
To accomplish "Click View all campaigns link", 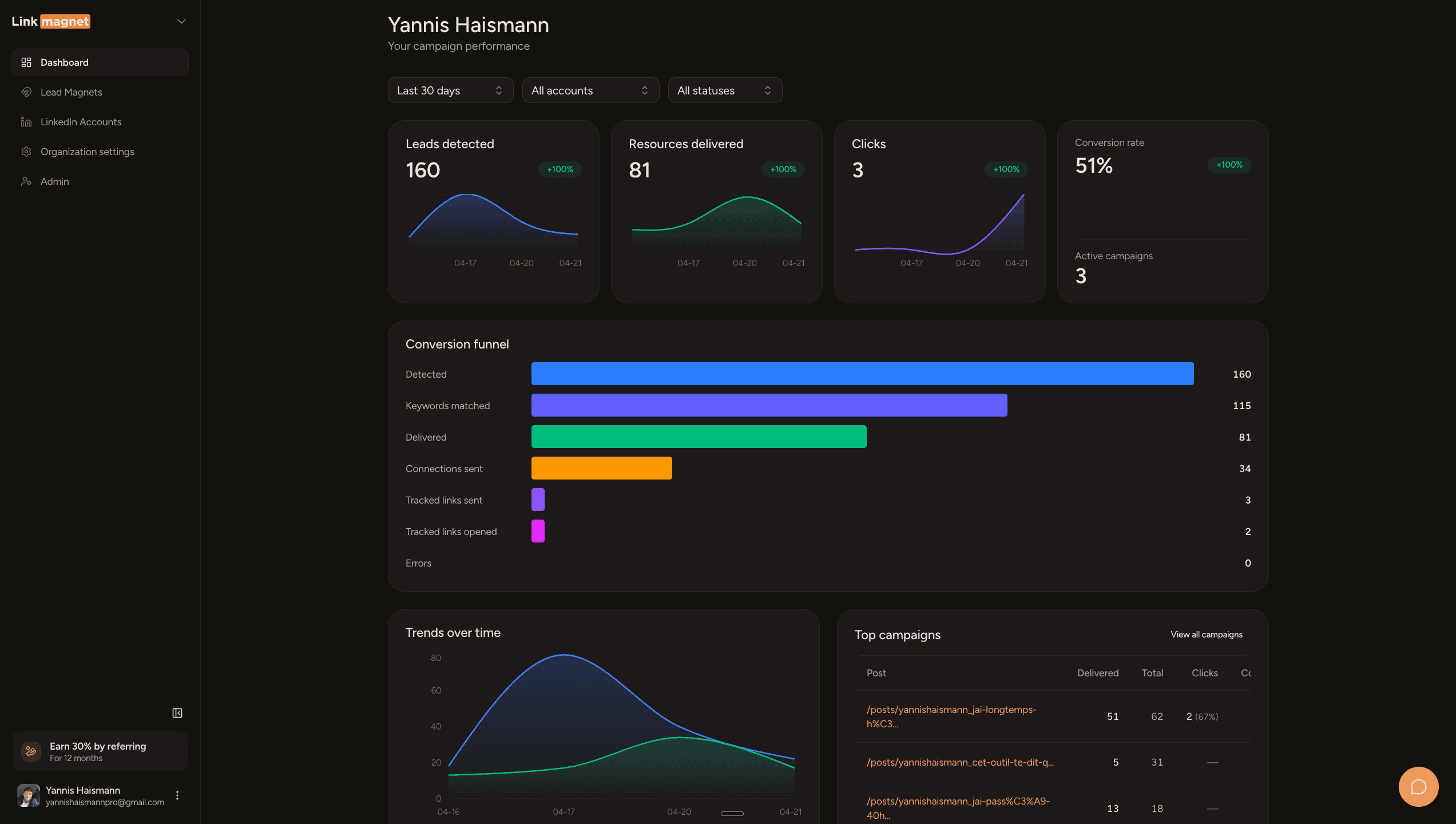I will 1206,635.
